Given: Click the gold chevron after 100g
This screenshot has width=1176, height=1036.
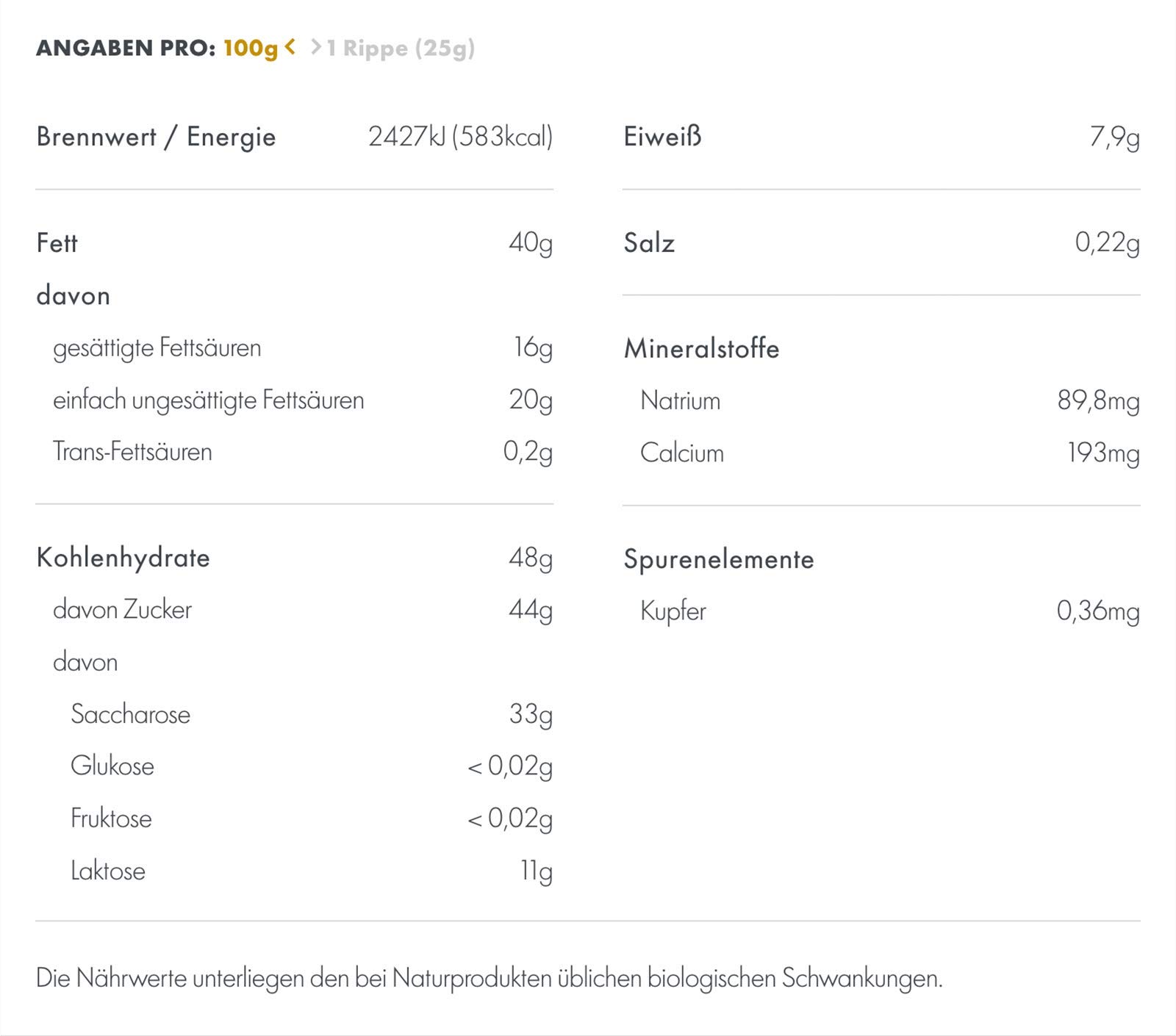Looking at the screenshot, I should [290, 47].
